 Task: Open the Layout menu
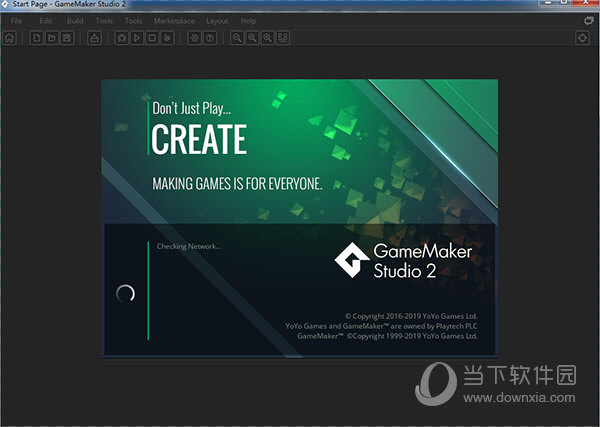pyautogui.click(x=217, y=21)
